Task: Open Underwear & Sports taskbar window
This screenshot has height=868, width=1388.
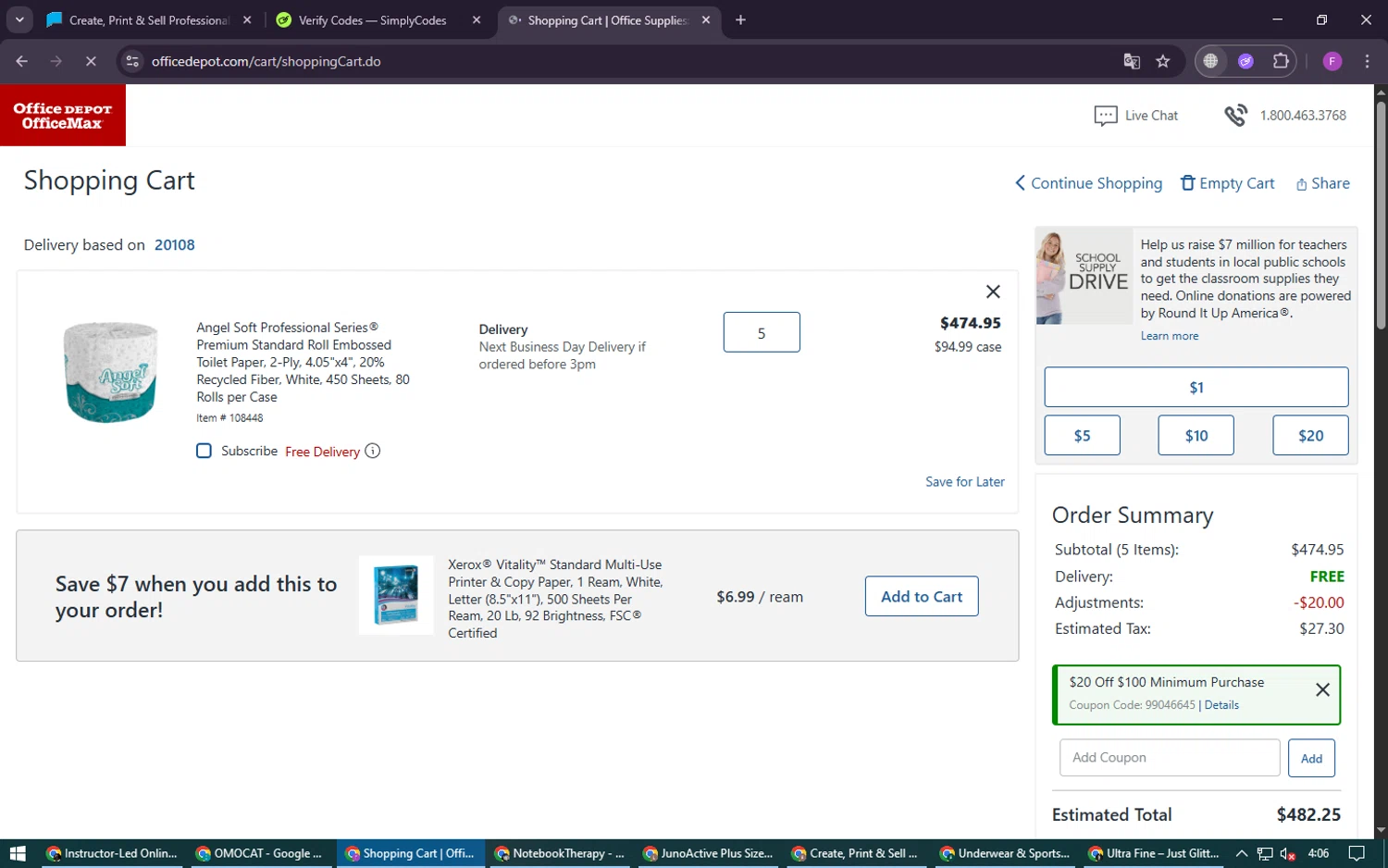Action: (1005, 853)
